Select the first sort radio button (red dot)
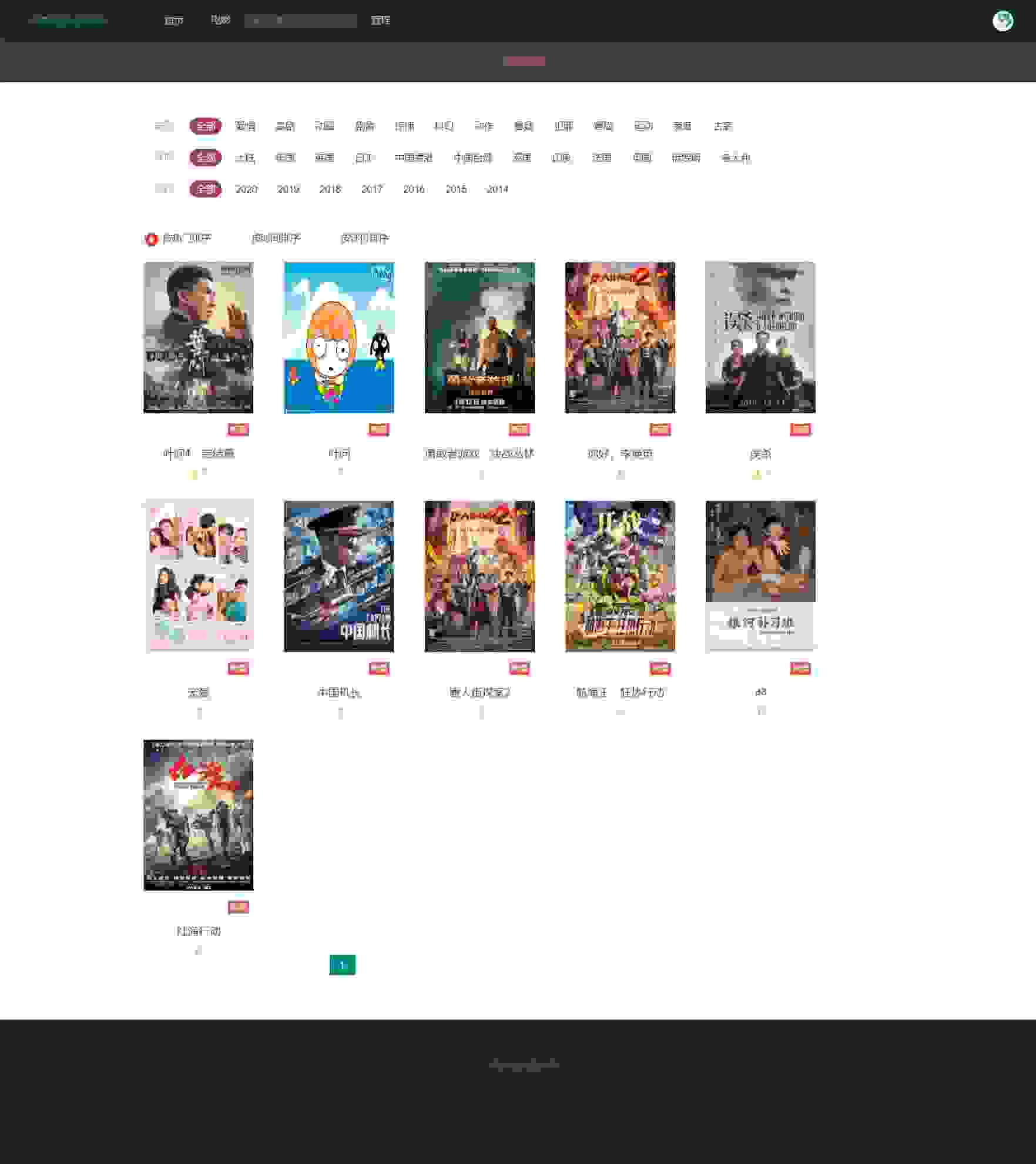Image resolution: width=1036 pixels, height=1164 pixels. click(x=151, y=239)
